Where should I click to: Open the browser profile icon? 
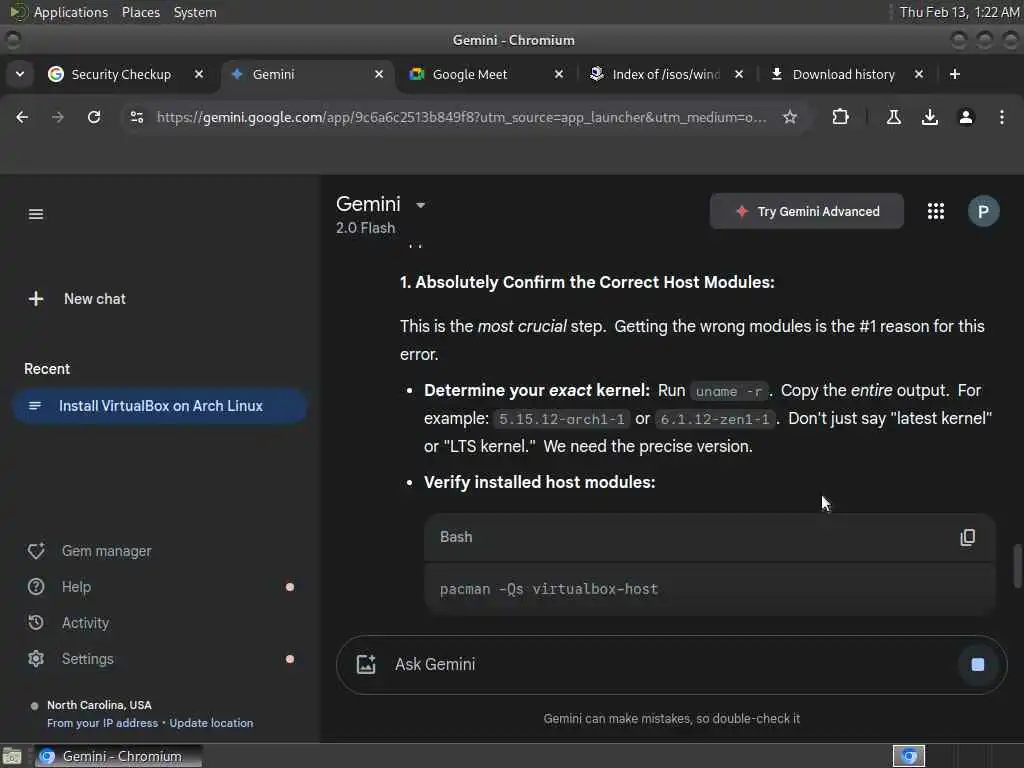point(965,117)
